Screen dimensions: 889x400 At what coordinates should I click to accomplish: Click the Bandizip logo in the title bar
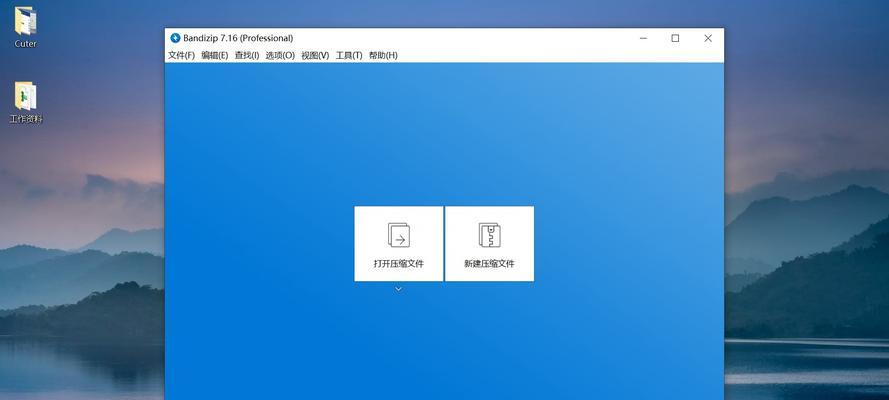pos(175,38)
